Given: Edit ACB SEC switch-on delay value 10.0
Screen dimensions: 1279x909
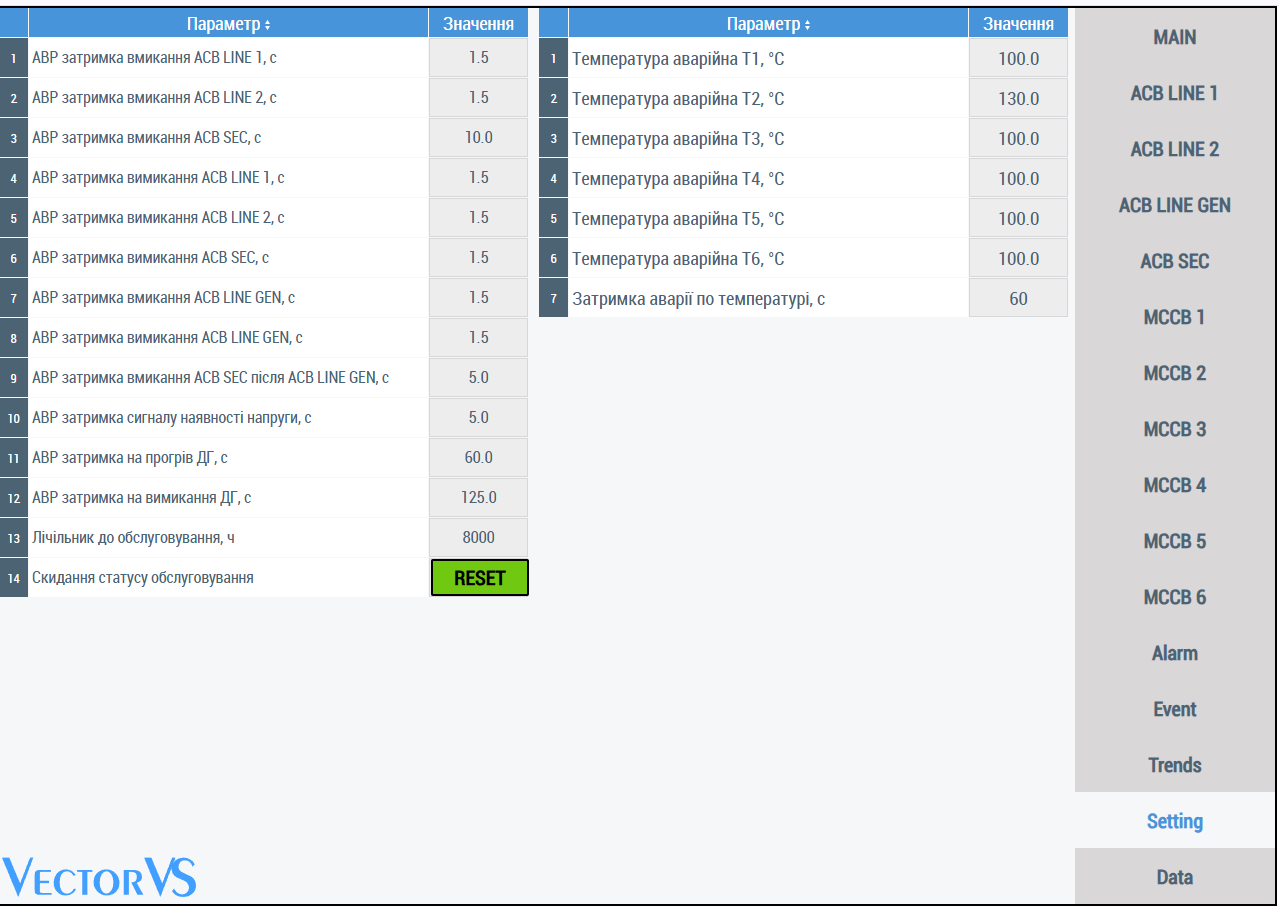Looking at the screenshot, I should click(479, 138).
